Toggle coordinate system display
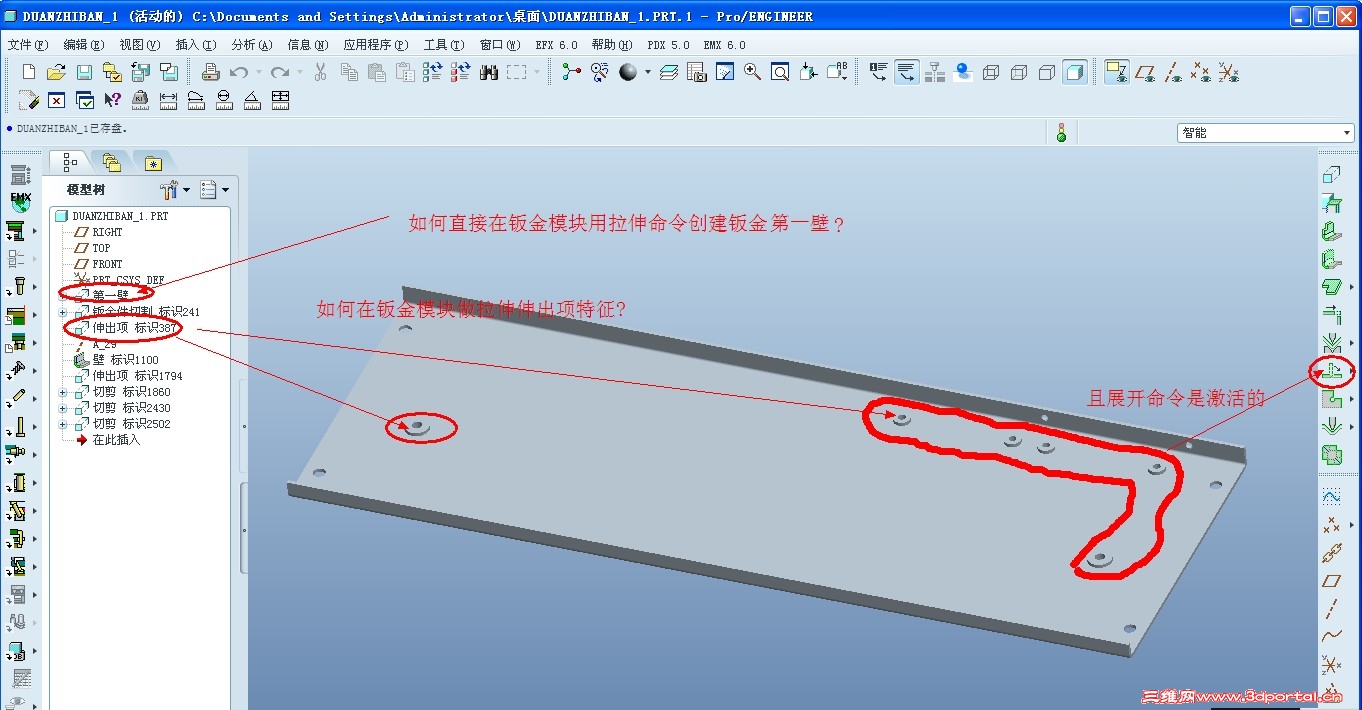The image size is (1362, 710). (1226, 71)
